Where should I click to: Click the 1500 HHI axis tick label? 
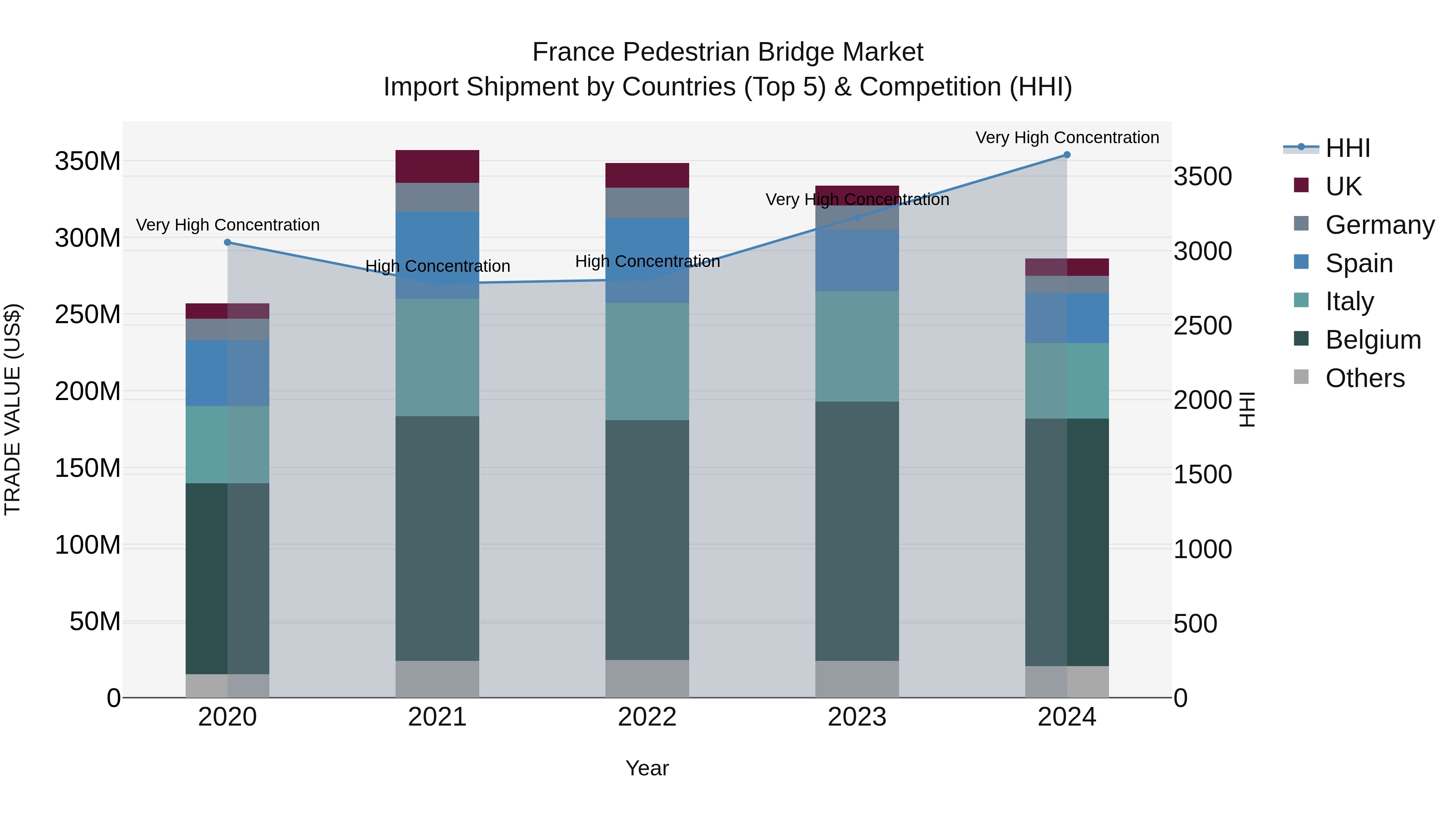tap(1203, 475)
